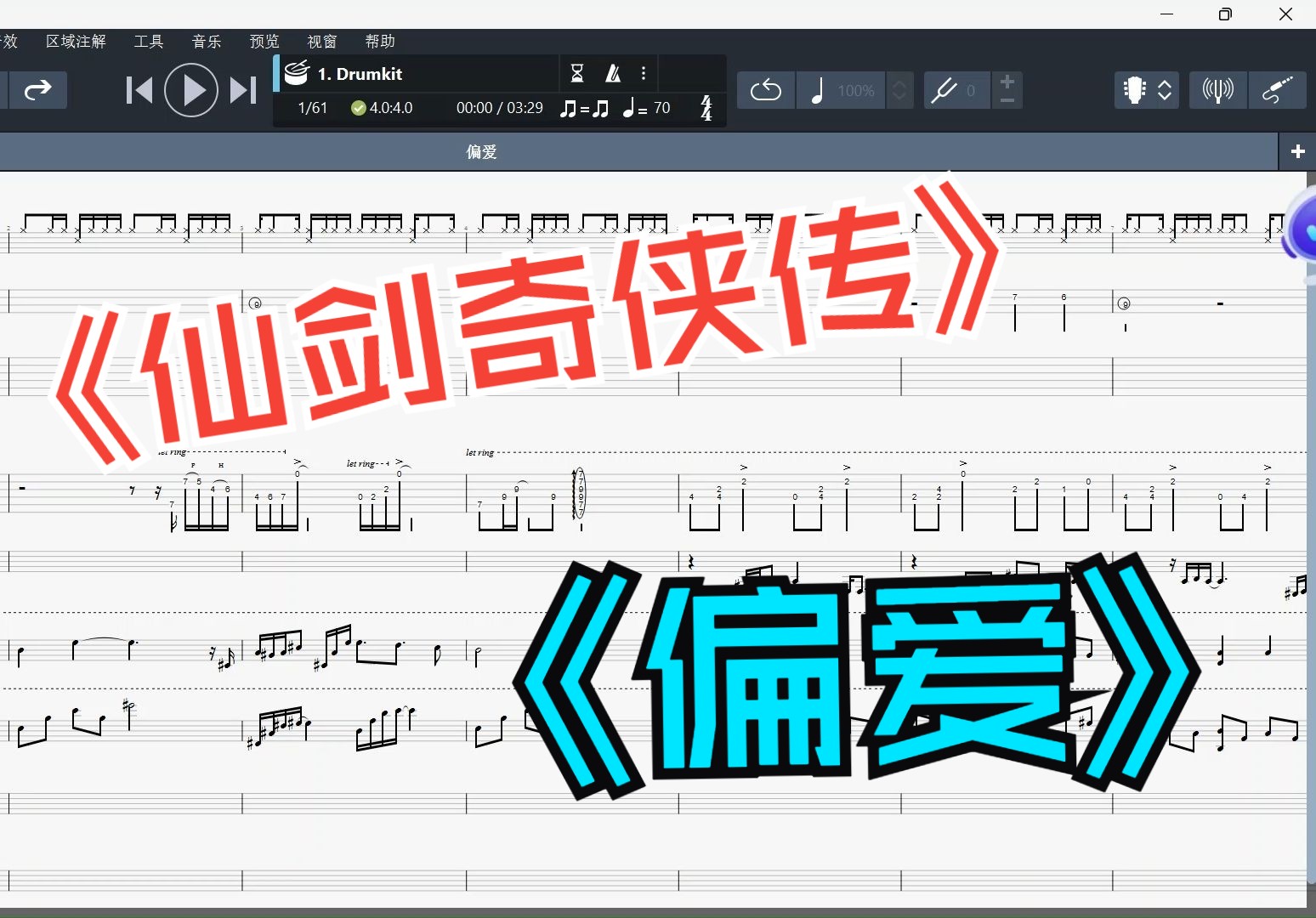Open the tuner tuning-fork button
Image resolution: width=1316 pixels, height=918 pixels.
(x=1217, y=90)
